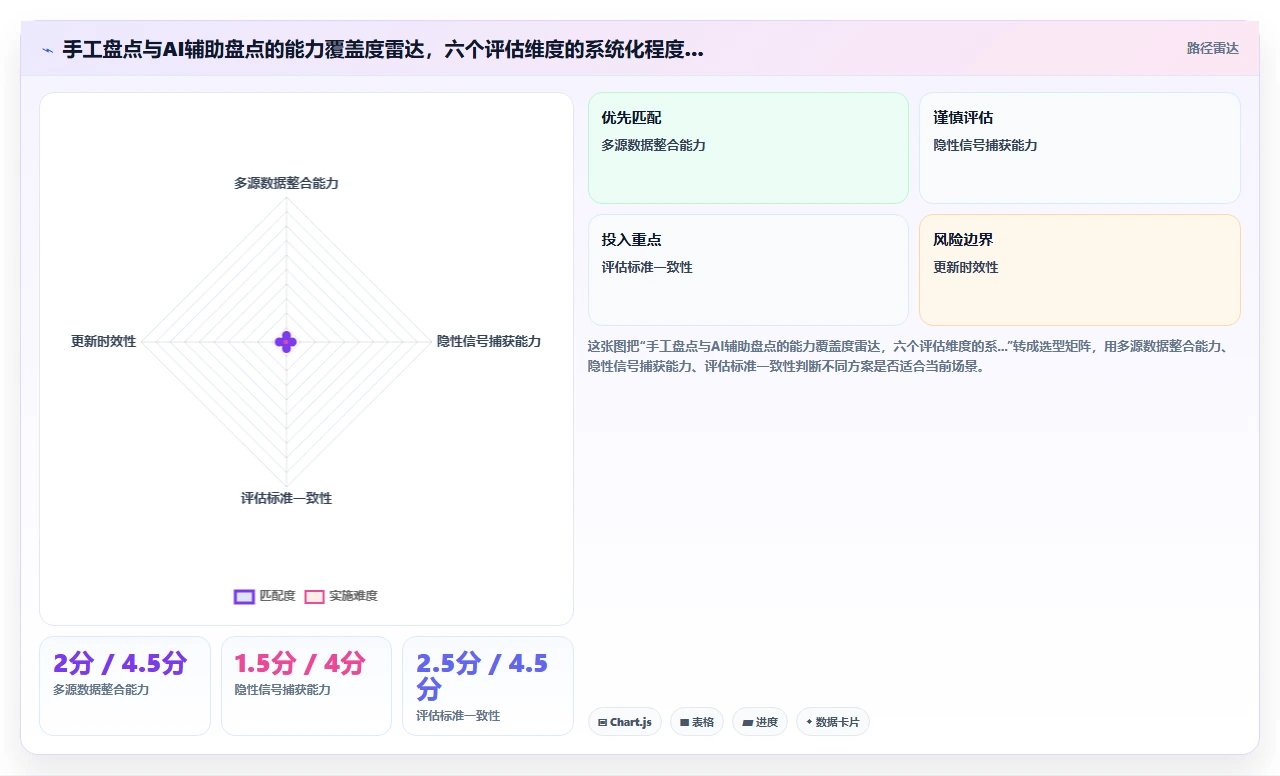The height and width of the screenshot is (776, 1280).
Task: Click the 2.5分 / 4.5分 score card
Action: coord(488,686)
